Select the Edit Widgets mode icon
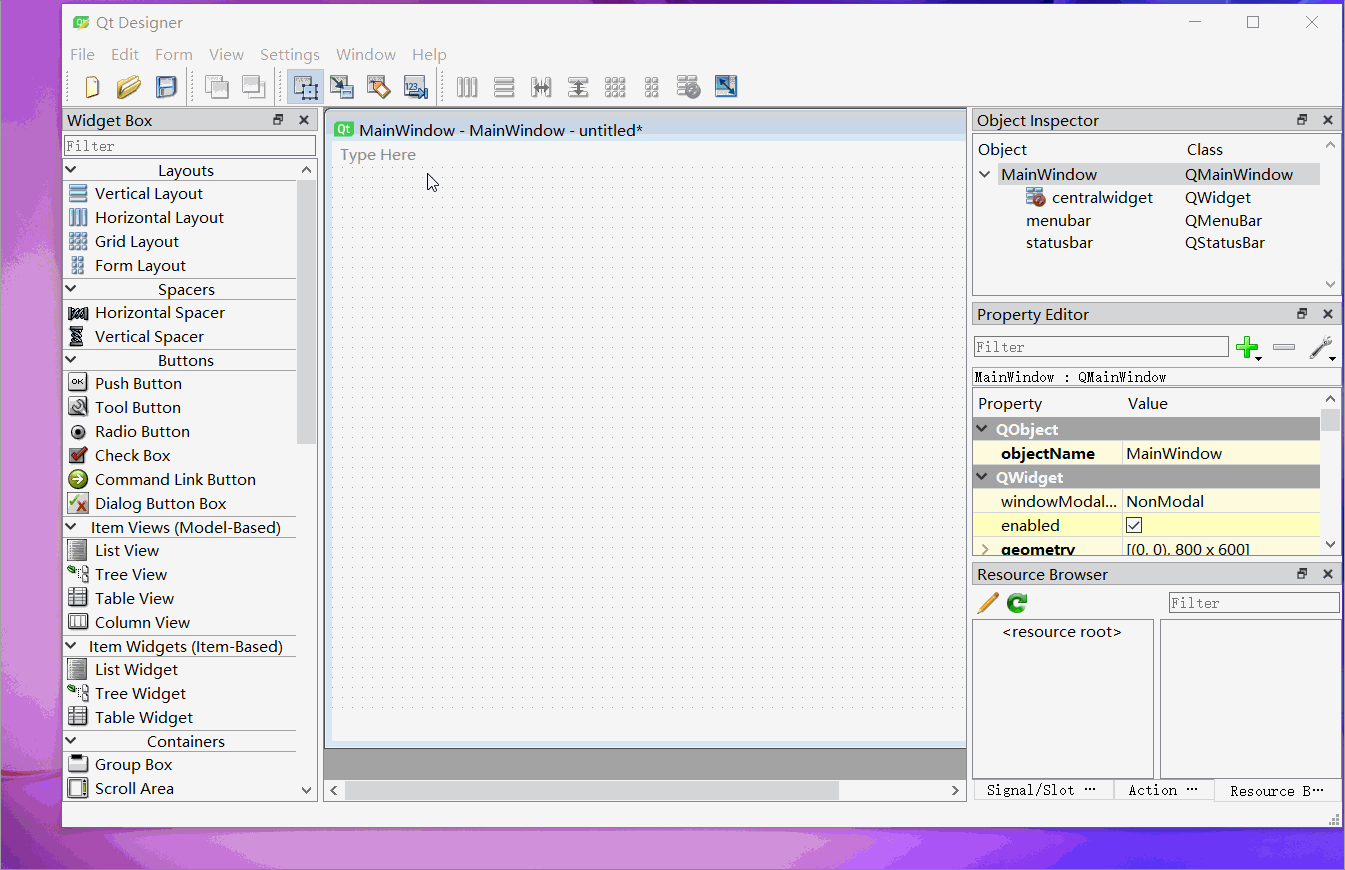This screenshot has width=1345, height=870. (305, 87)
